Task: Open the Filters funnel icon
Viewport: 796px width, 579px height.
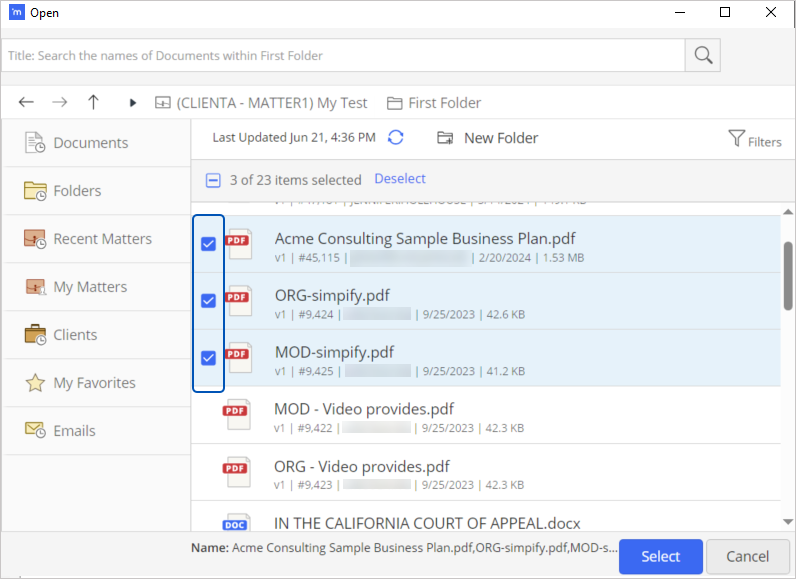Action: (x=736, y=138)
